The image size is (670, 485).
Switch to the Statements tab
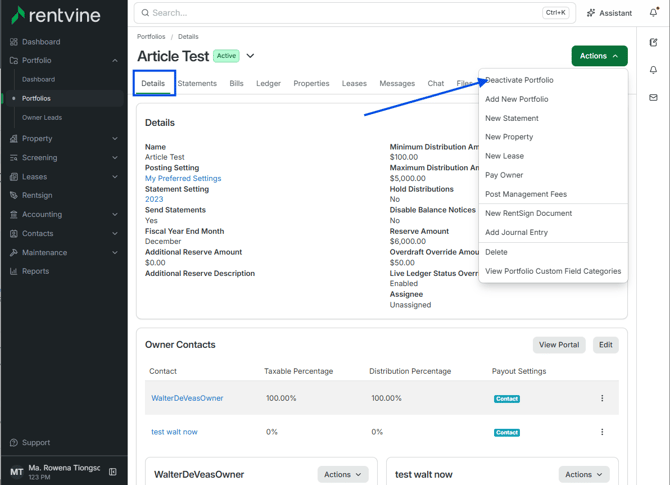tap(197, 83)
